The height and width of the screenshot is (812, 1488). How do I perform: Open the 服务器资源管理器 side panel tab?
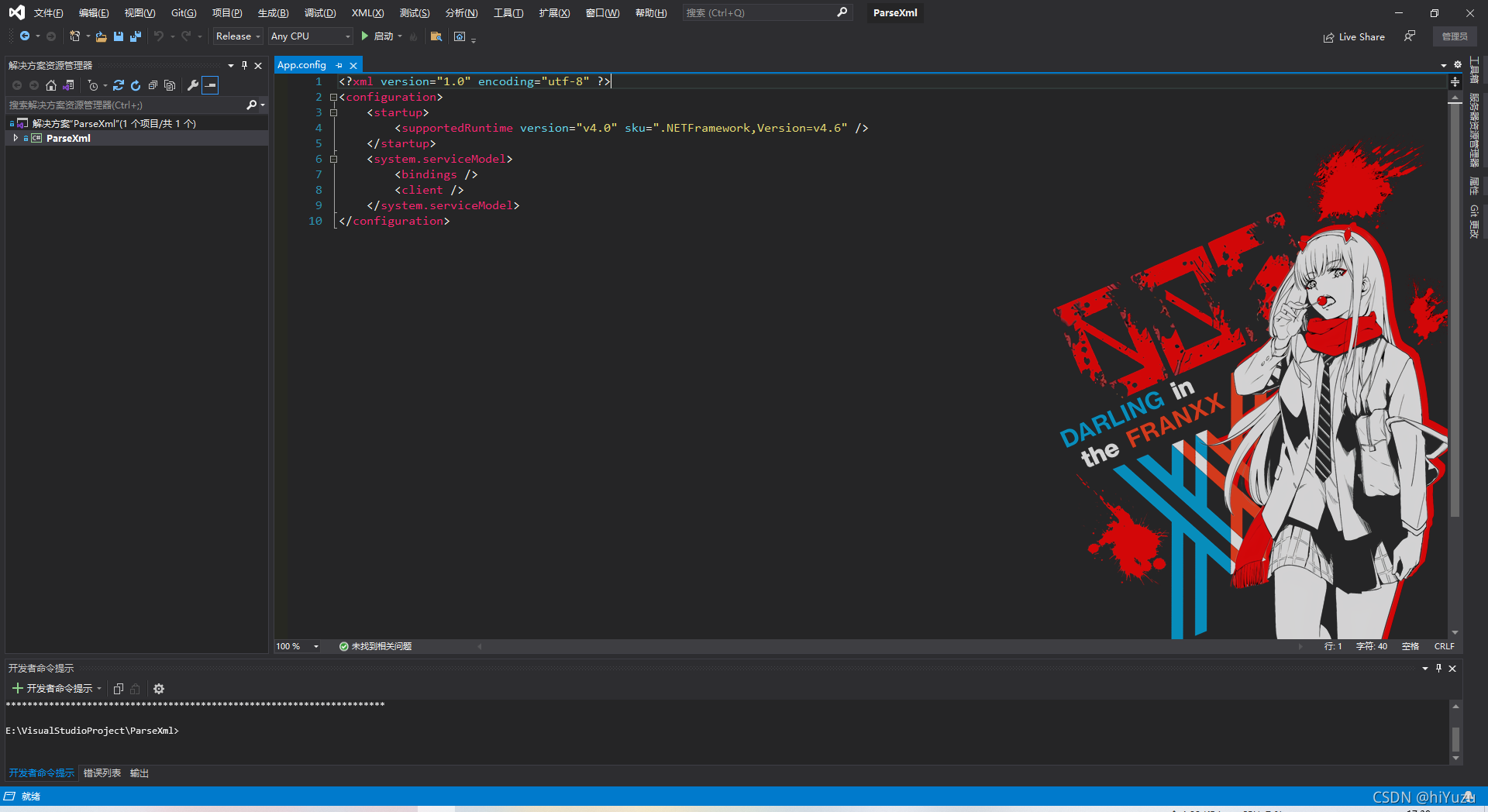coord(1474,130)
